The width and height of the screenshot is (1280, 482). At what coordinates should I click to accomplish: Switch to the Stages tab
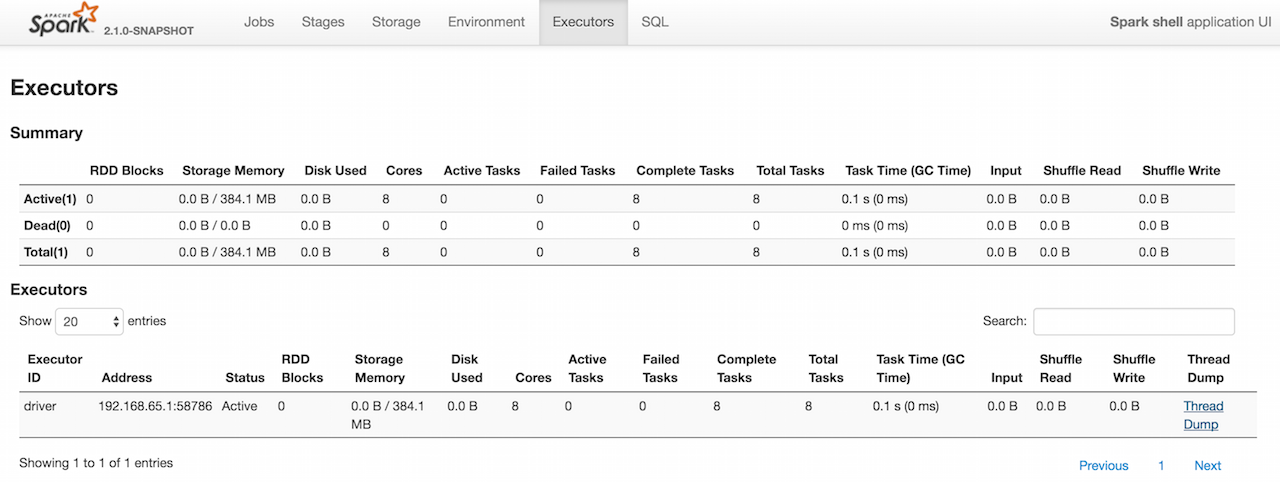(x=323, y=22)
